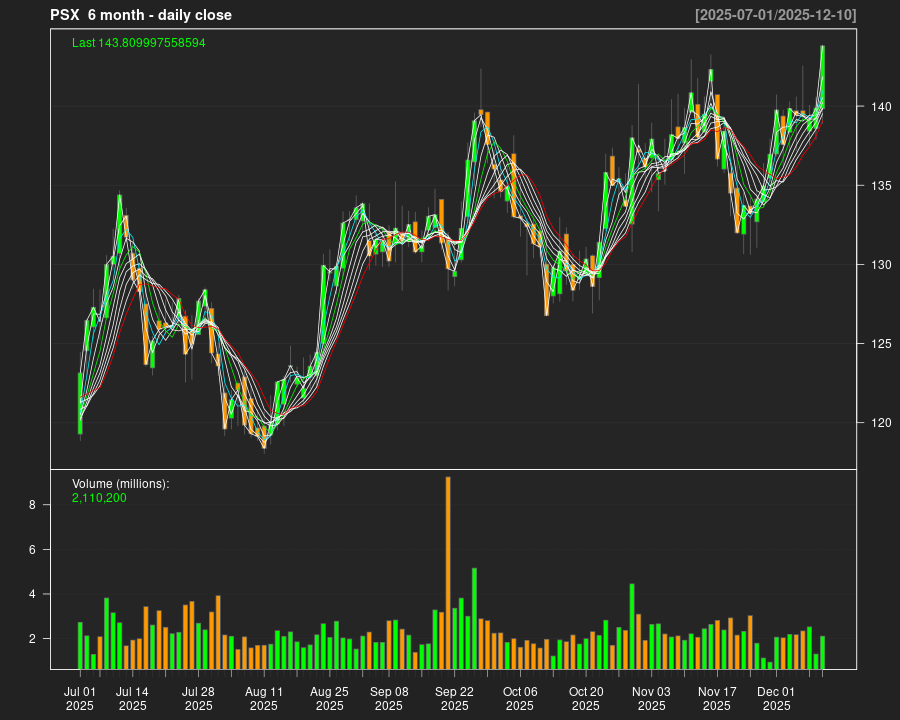900x720 pixels.
Task: Click the tallest orange volume bar
Action: coord(448,572)
